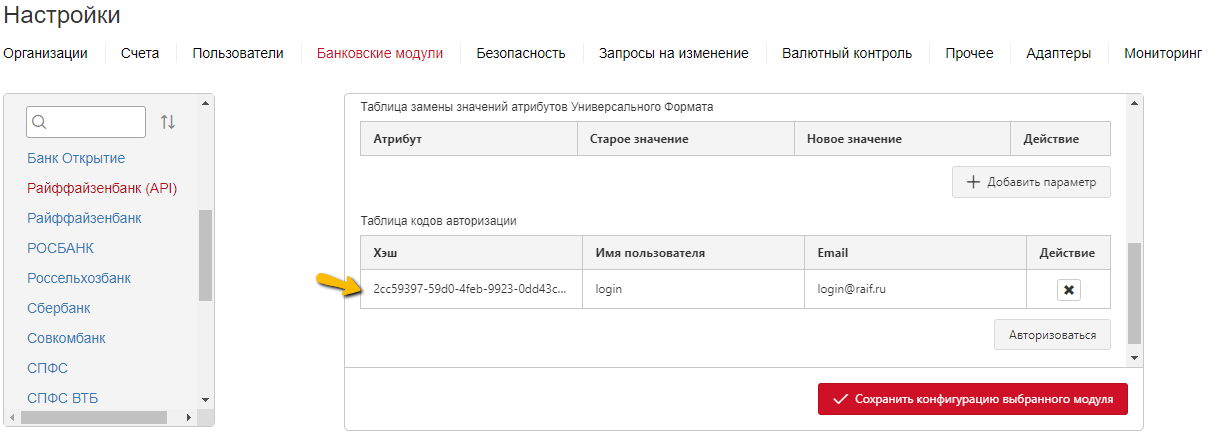Delete the authorization code row with X icon
Image resolution: width=1214 pixels, height=432 pixels.
point(1069,290)
